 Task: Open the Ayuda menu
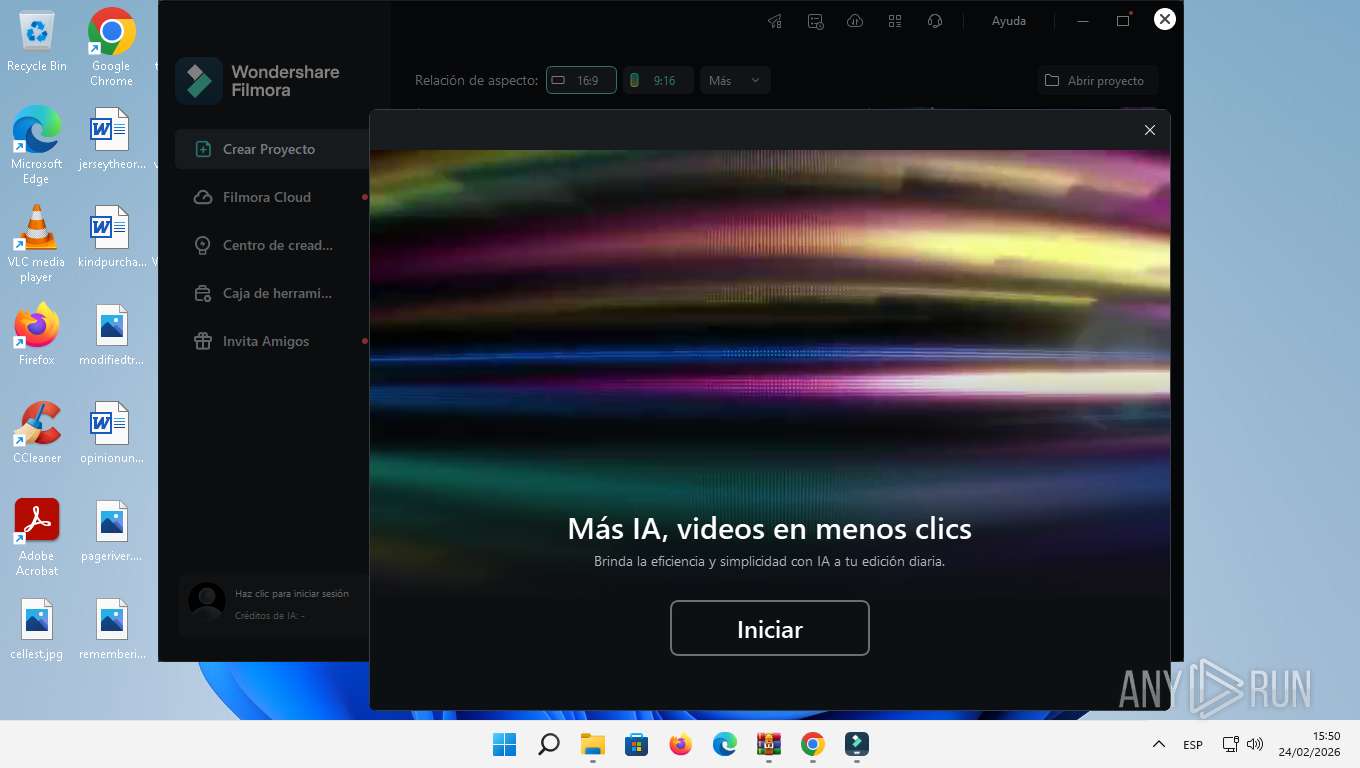(1008, 21)
